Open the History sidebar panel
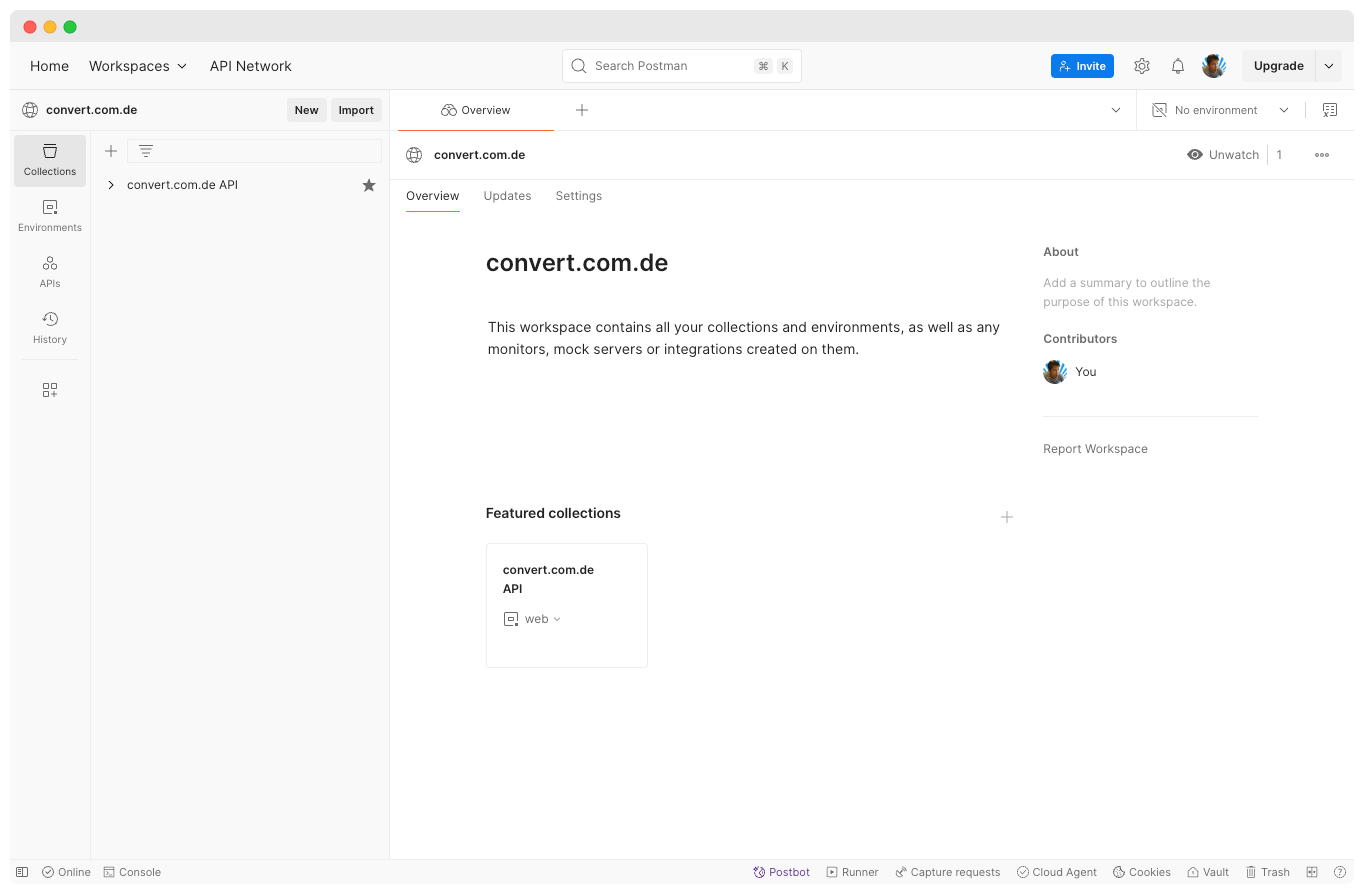 [x=50, y=328]
